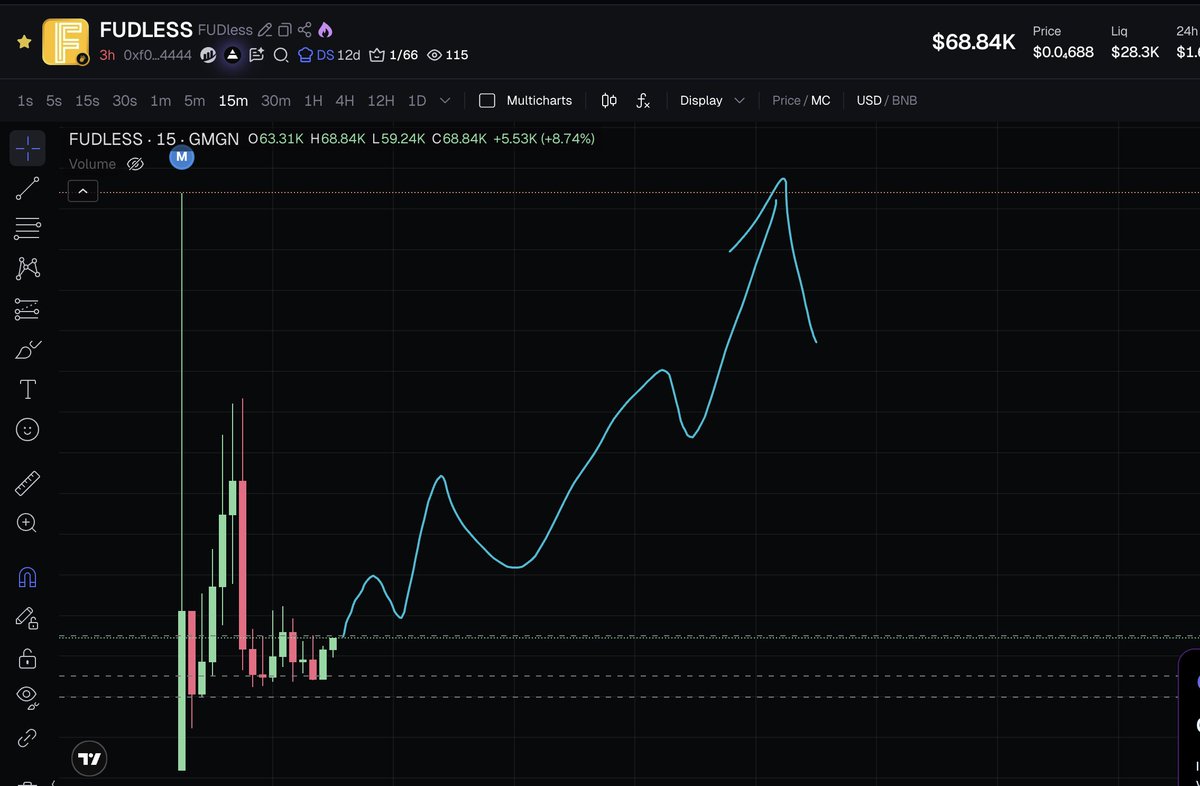The height and width of the screenshot is (786, 1200).
Task: Click the crown 1/66 ranking indicator
Action: [x=393, y=55]
